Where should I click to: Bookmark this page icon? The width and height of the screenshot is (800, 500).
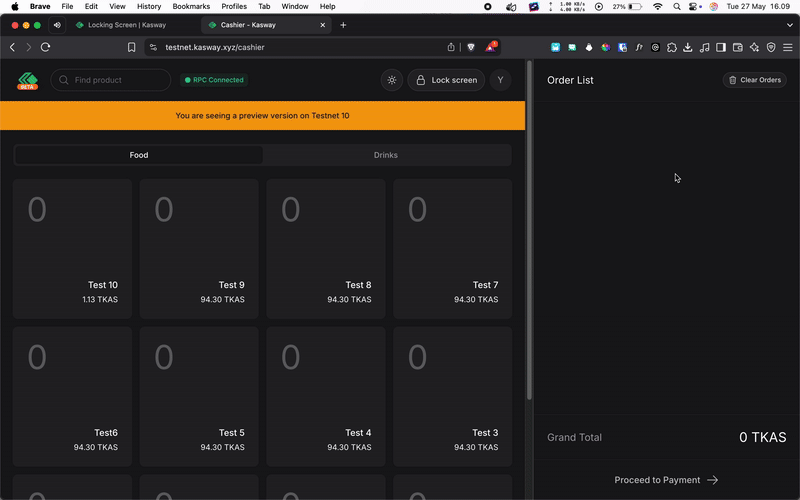(132, 47)
